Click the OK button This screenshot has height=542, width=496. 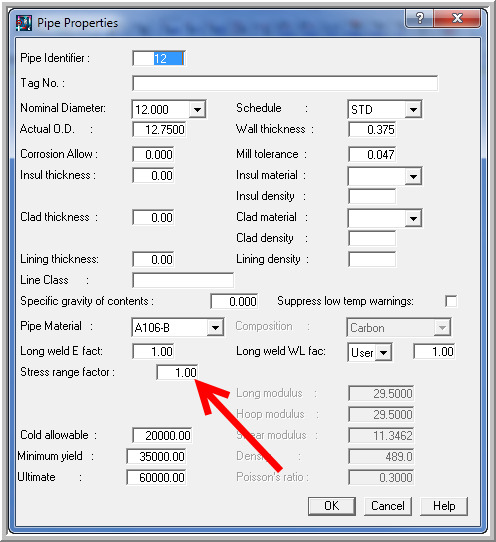331,506
